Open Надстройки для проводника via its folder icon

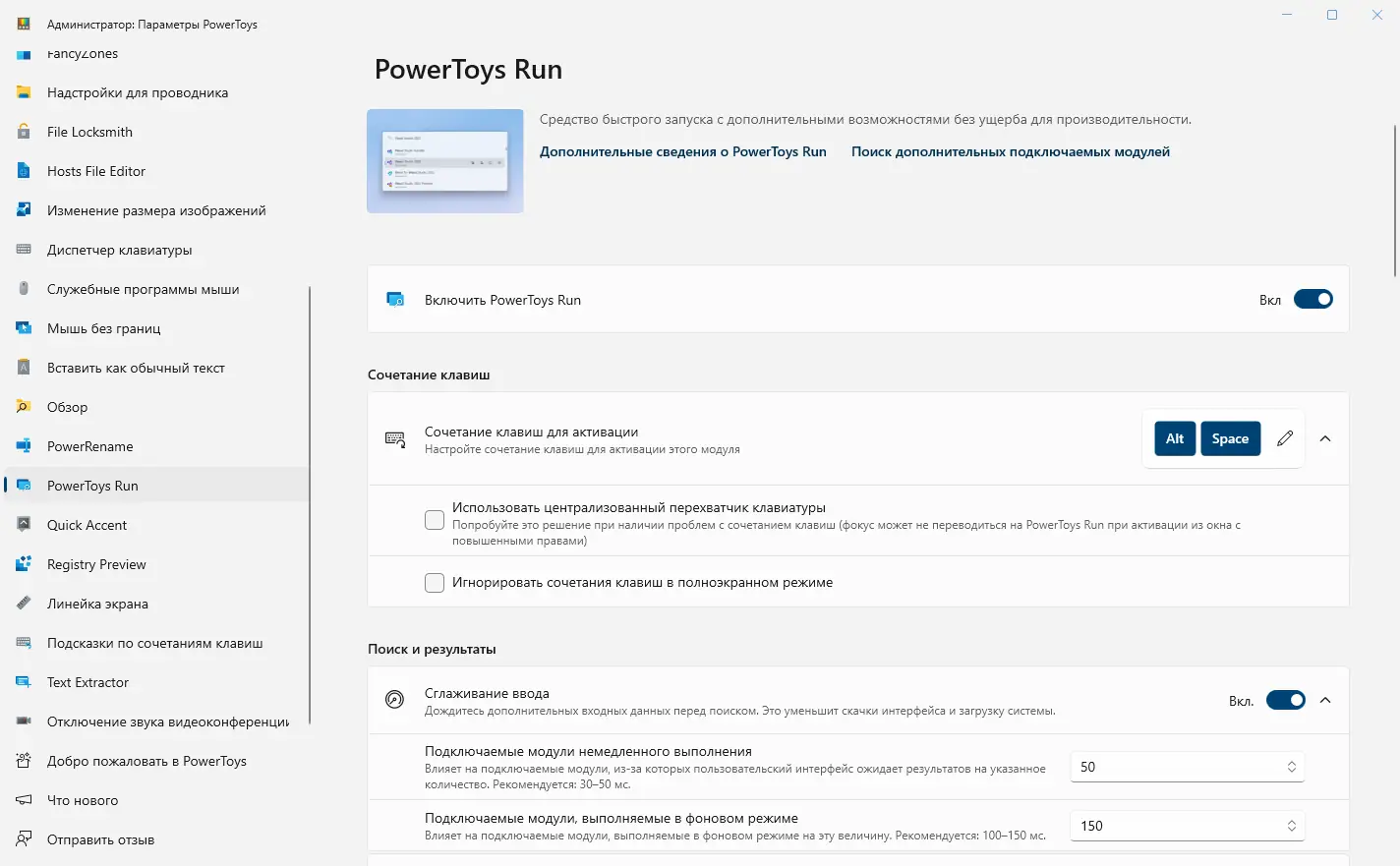[x=24, y=92]
